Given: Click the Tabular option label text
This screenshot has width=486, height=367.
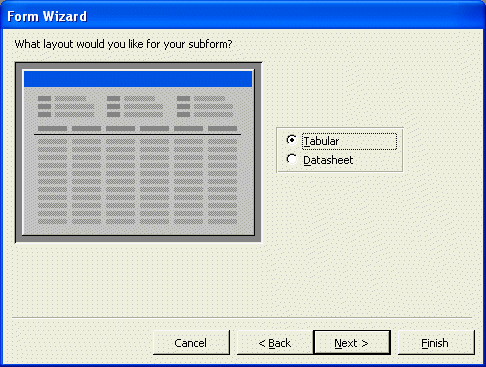Looking at the screenshot, I should click(x=321, y=141).
